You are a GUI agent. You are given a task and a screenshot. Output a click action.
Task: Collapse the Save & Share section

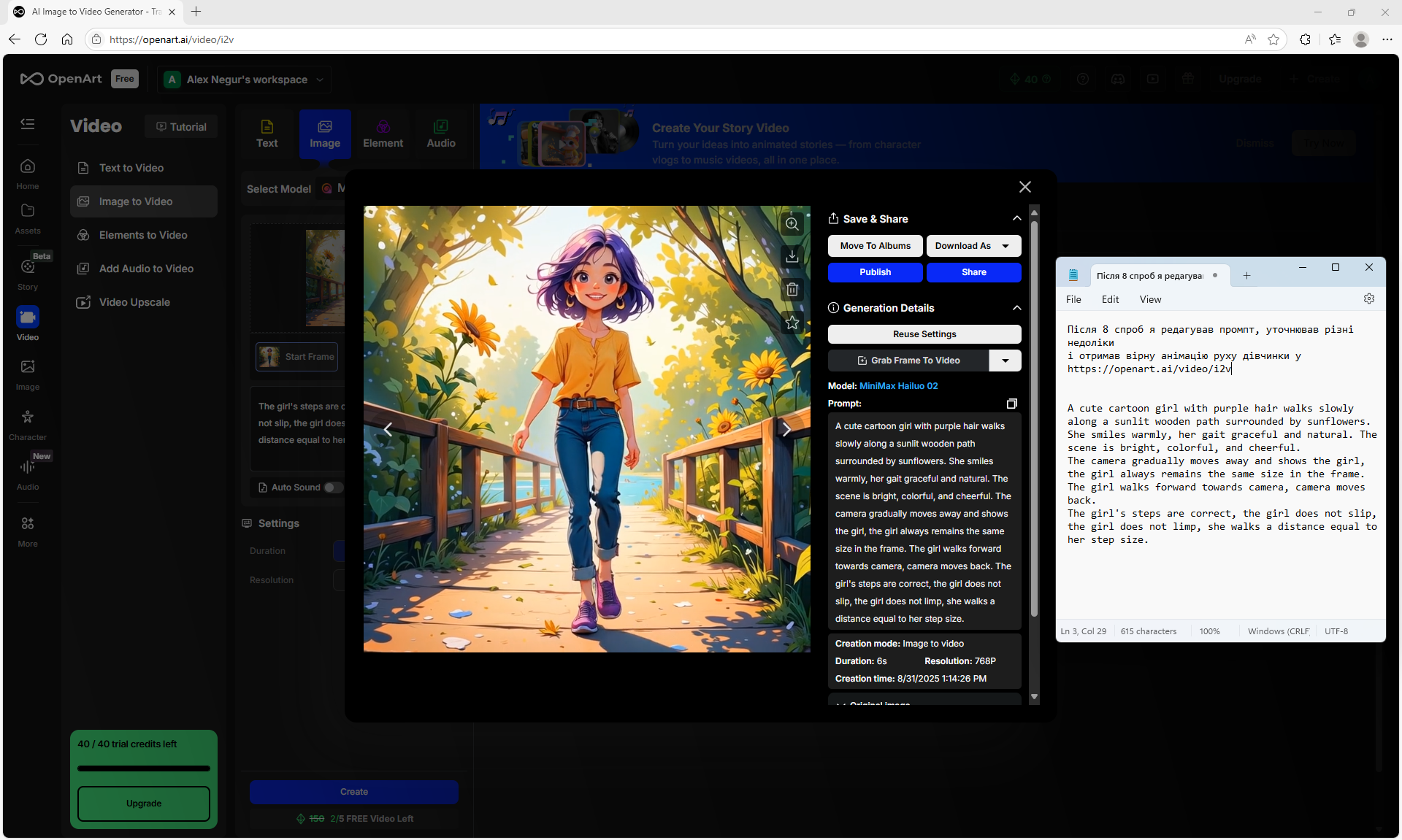[1016, 218]
